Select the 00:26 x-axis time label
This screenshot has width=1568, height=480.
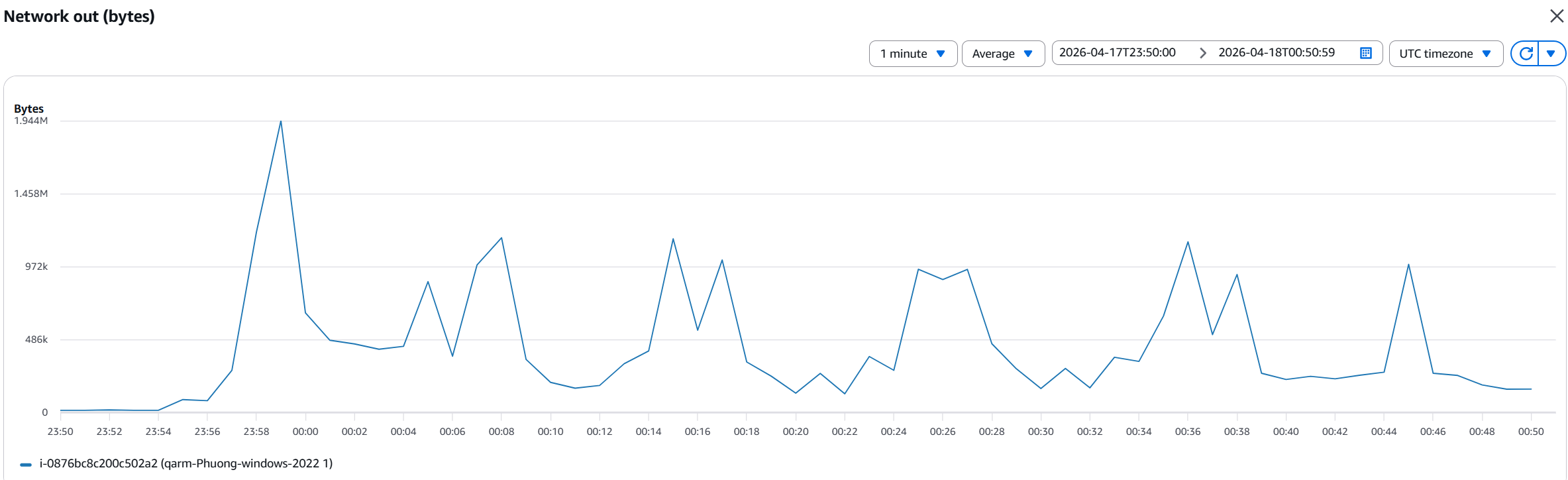tap(943, 432)
